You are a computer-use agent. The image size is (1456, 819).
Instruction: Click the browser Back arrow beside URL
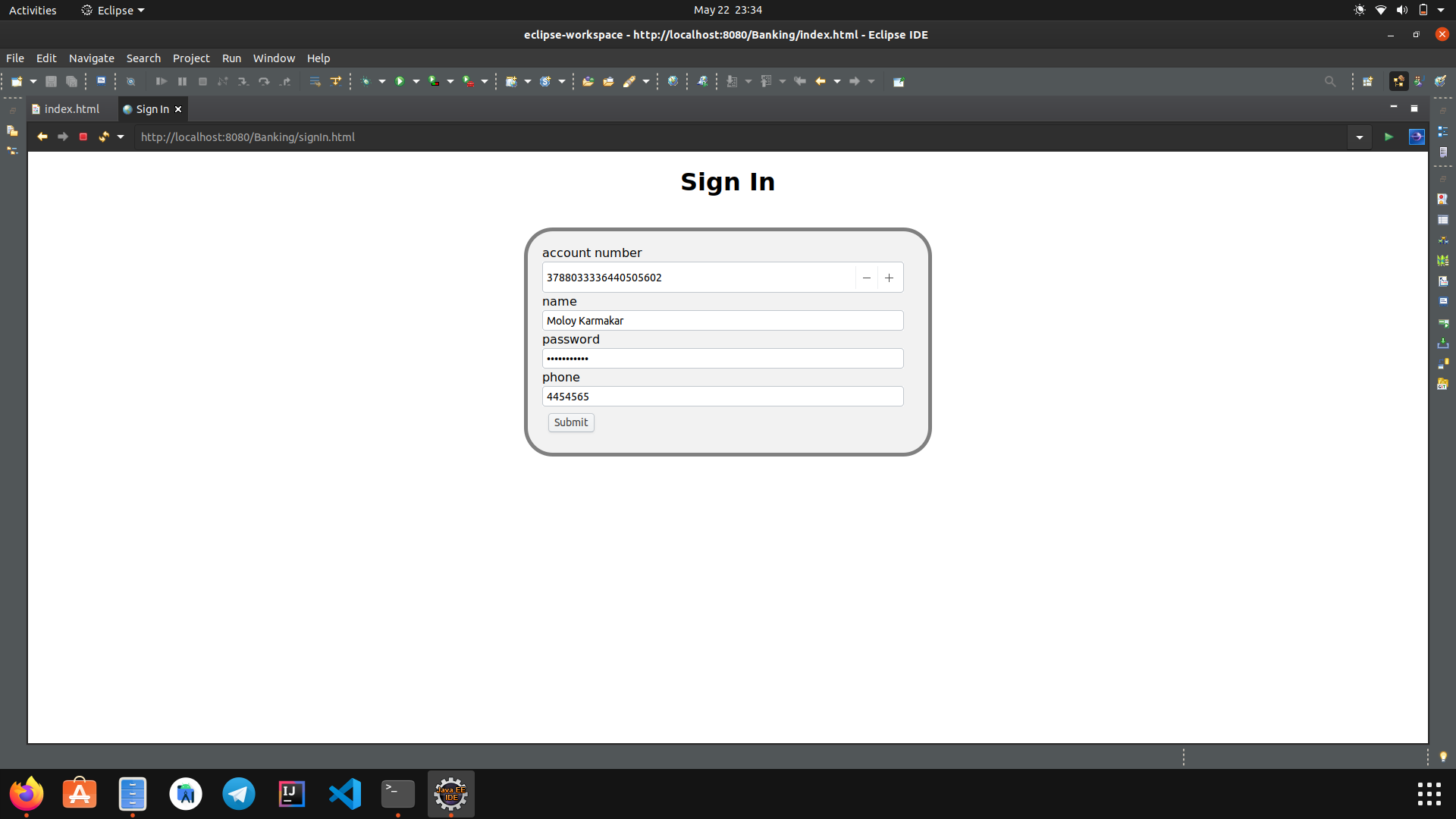[x=42, y=136]
